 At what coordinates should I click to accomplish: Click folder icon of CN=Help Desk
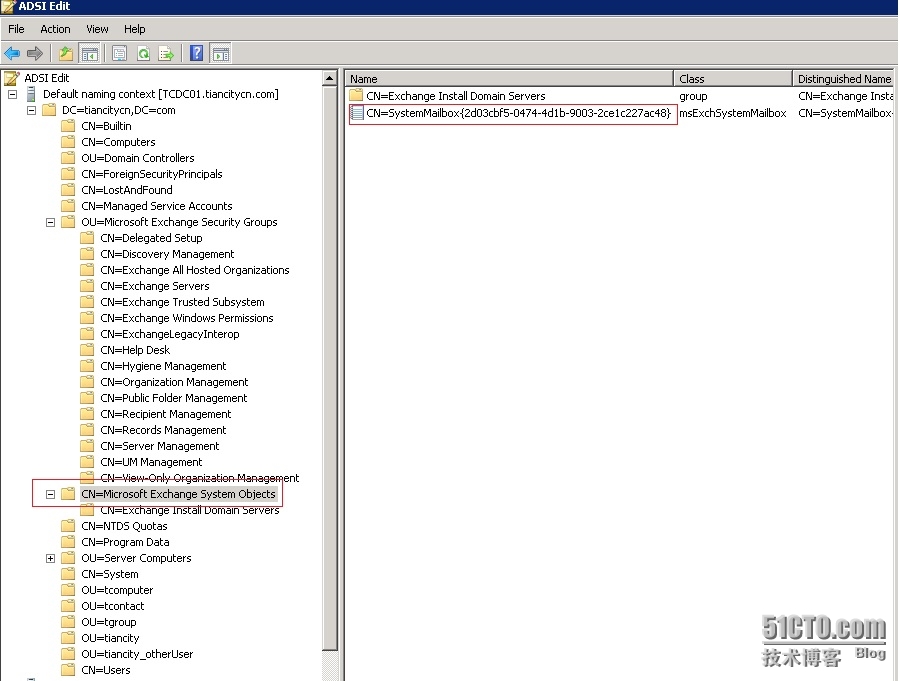coord(87,350)
